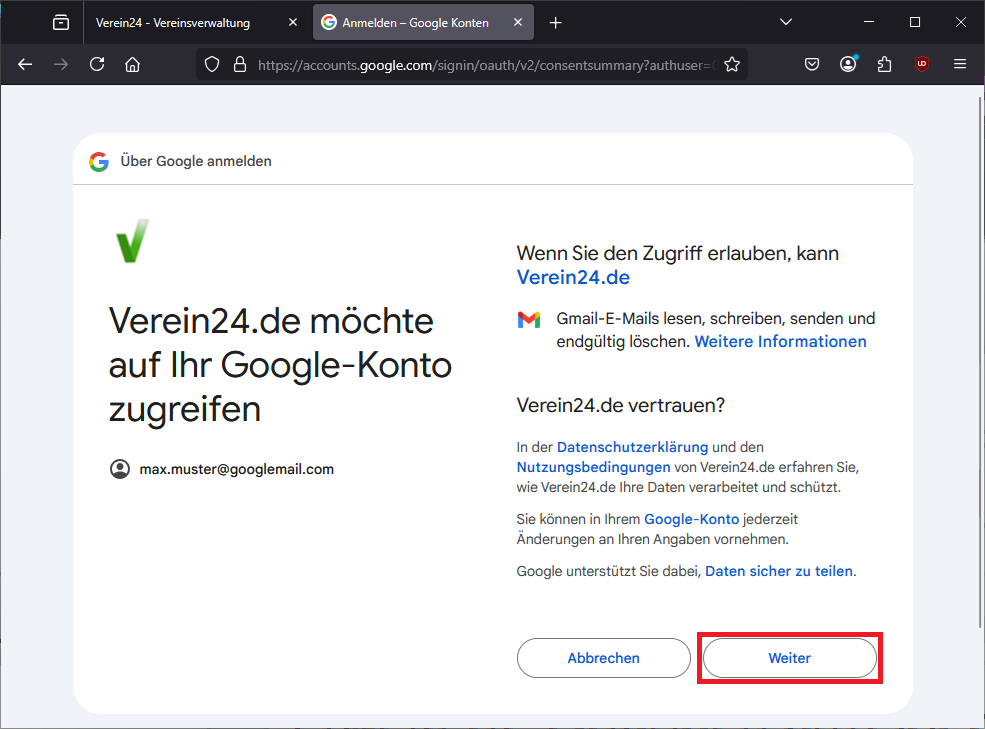Open the Firefox hamburger menu
Image resolution: width=985 pixels, height=729 pixels.
click(960, 64)
